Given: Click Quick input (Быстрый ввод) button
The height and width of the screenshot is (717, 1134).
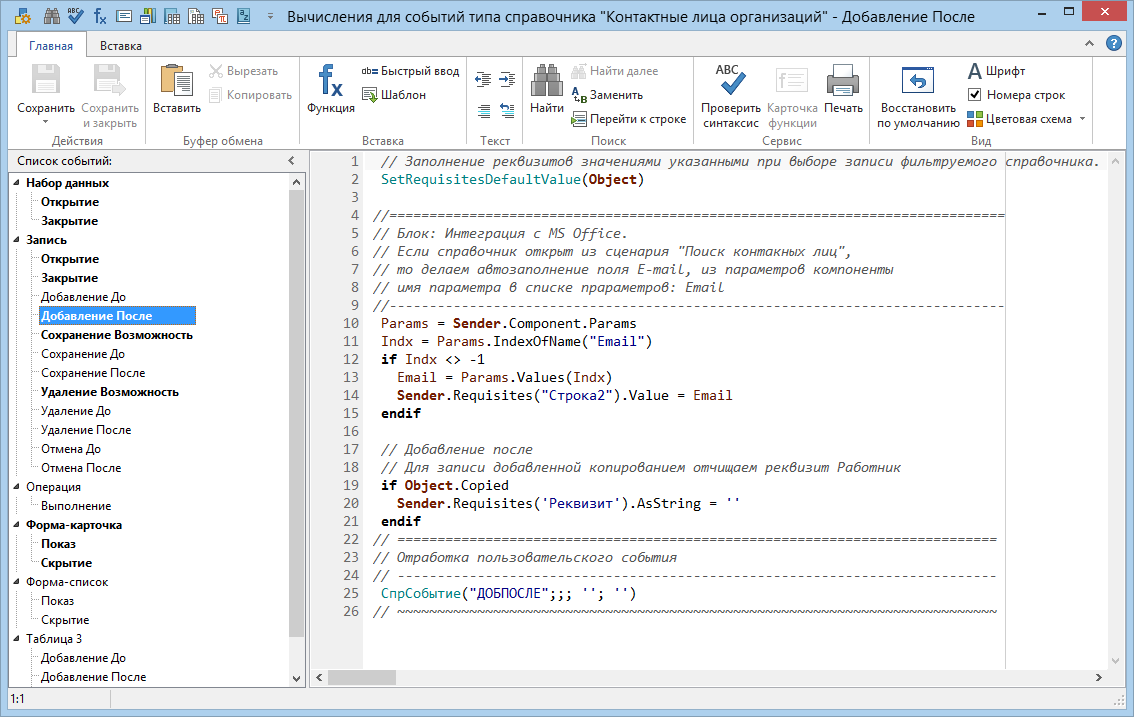Looking at the screenshot, I should 410,71.
